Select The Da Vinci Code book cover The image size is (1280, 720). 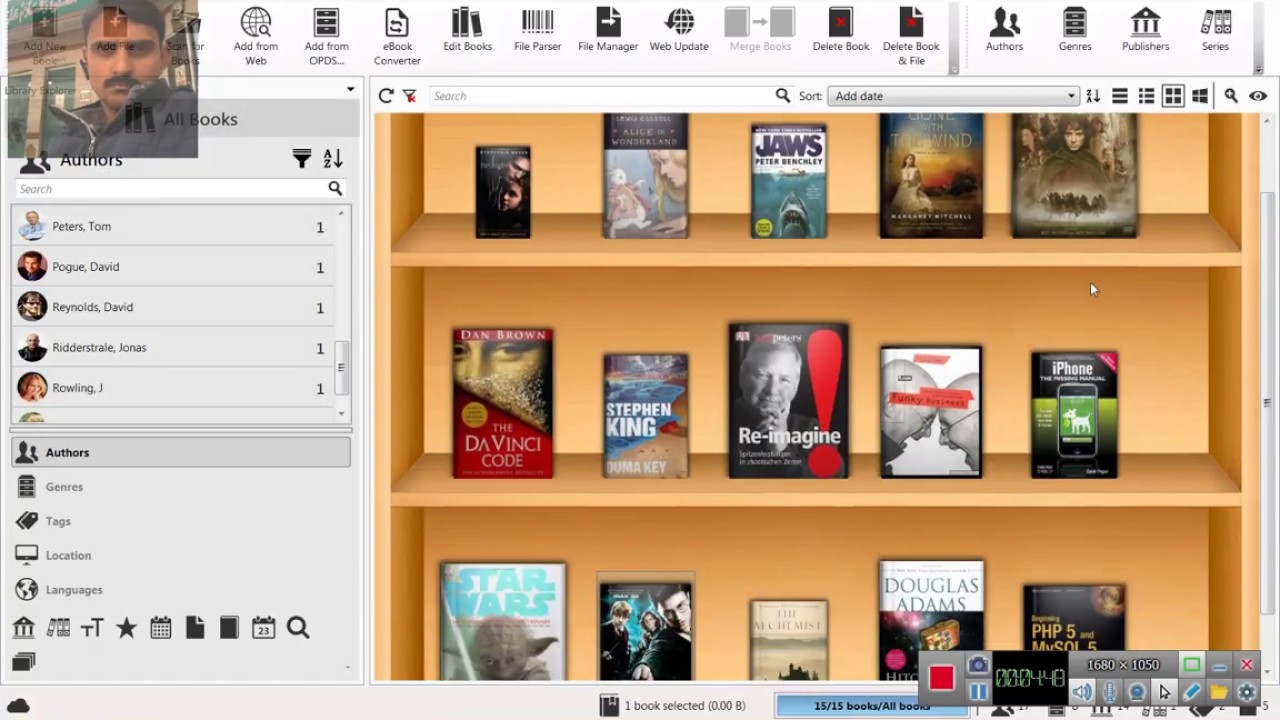click(x=503, y=403)
